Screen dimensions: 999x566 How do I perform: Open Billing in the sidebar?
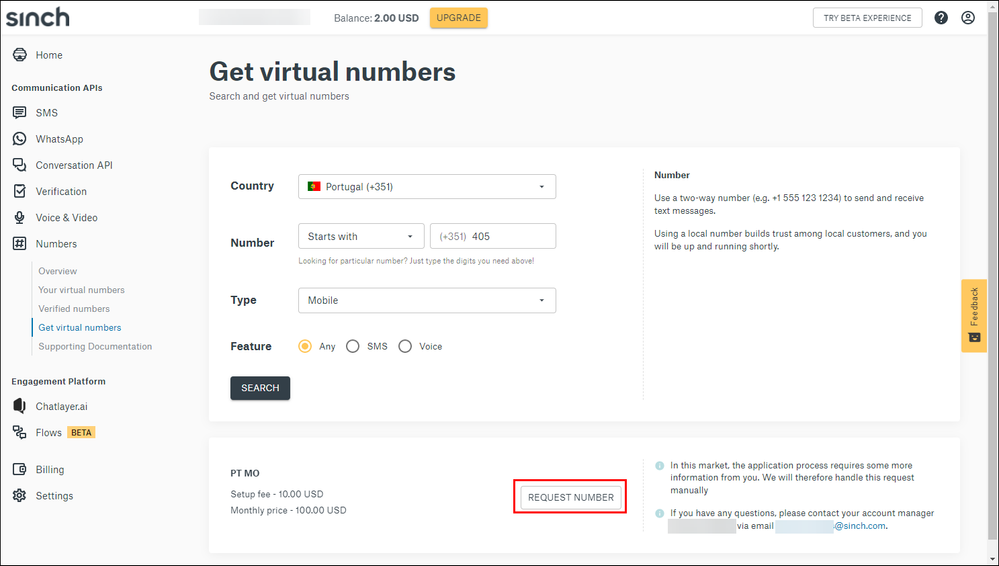coord(50,470)
